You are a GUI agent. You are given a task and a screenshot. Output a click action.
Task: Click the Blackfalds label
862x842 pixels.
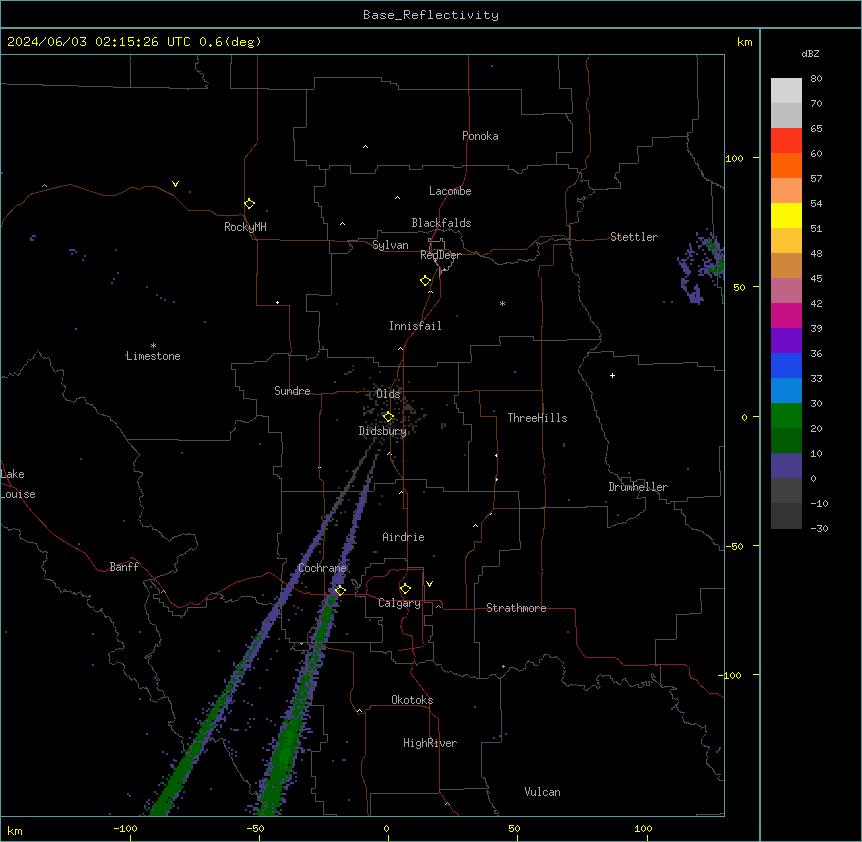tap(441, 223)
